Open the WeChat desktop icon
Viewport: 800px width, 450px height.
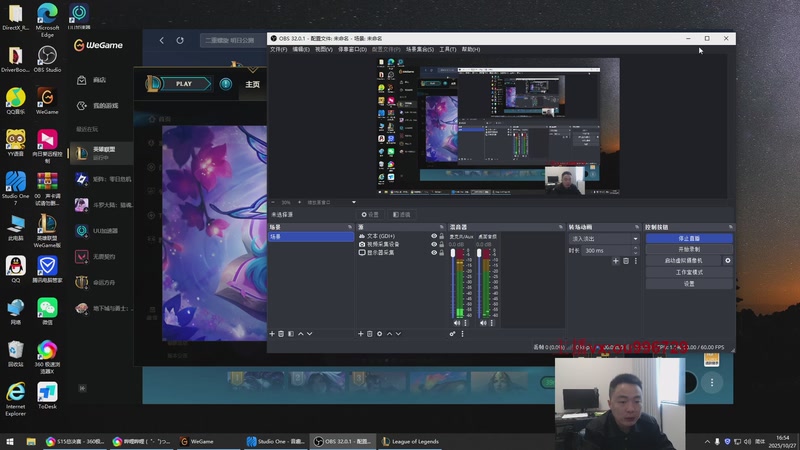47,312
